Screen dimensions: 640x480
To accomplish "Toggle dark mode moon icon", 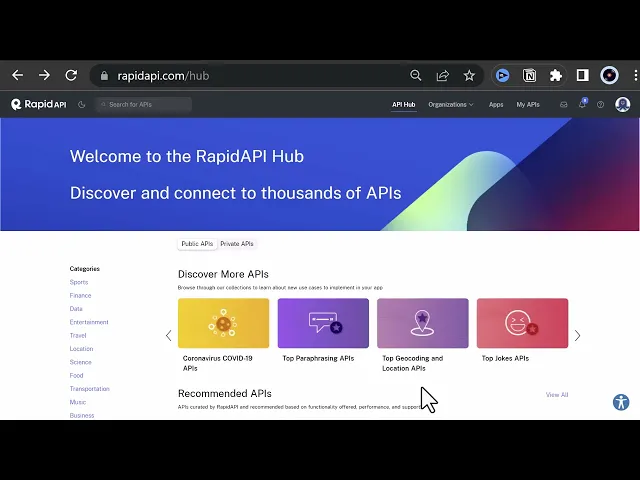I will tap(82, 104).
